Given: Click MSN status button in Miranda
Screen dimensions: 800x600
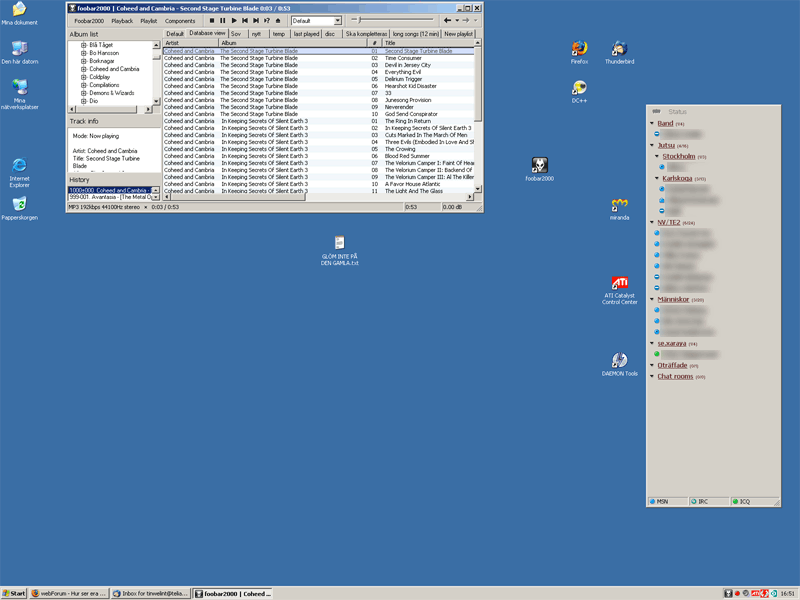Looking at the screenshot, I should [668, 502].
